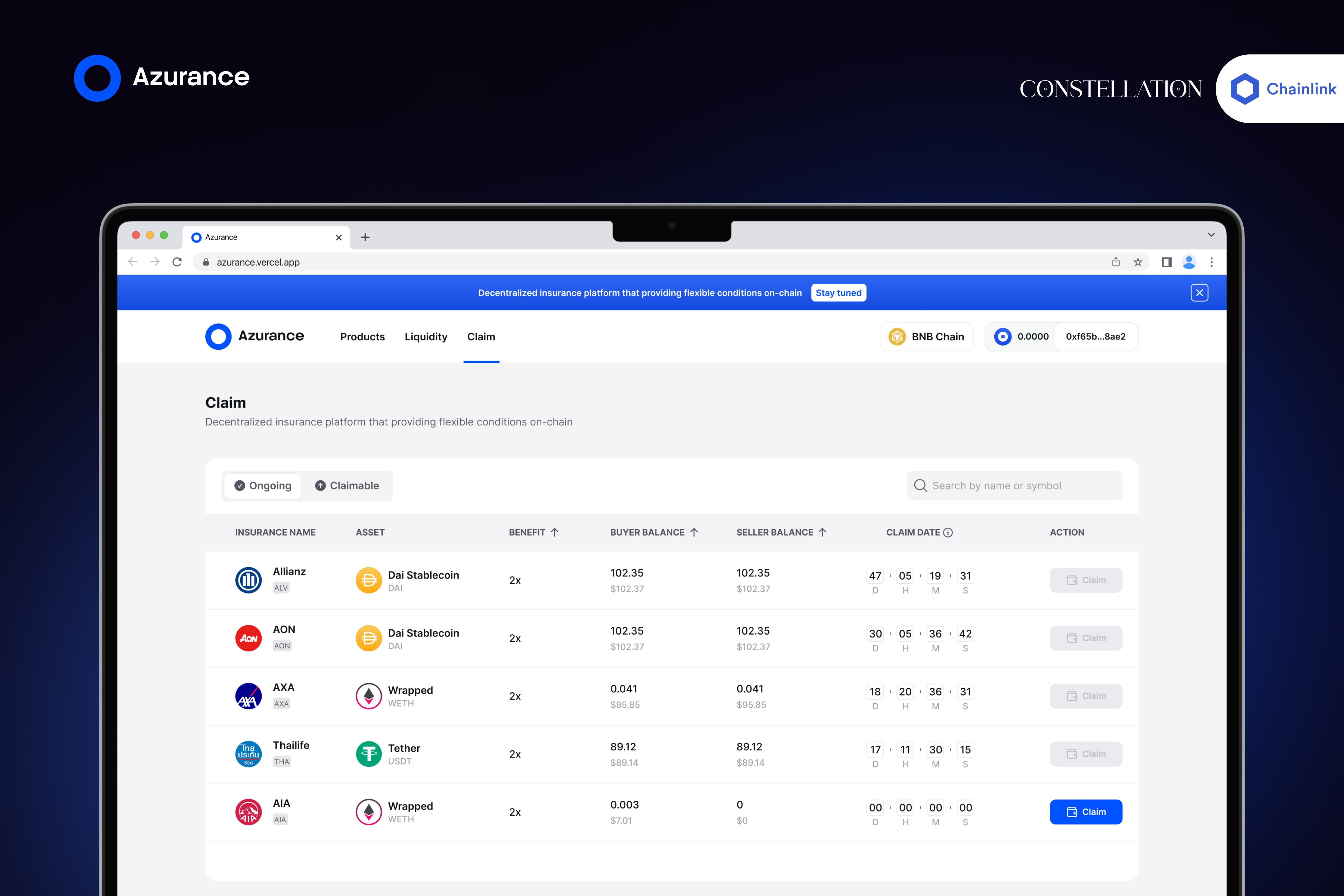This screenshot has width=1344, height=896.
Task: Click the browser reload icon
Action: [x=177, y=262]
